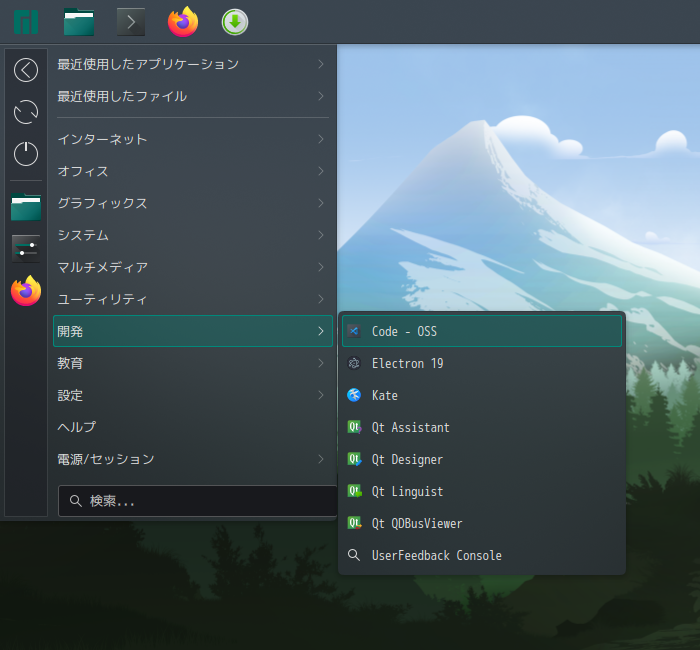Screen dimensions: 700x650
Task: Open the 設定 menu category
Action: pyautogui.click(x=193, y=395)
